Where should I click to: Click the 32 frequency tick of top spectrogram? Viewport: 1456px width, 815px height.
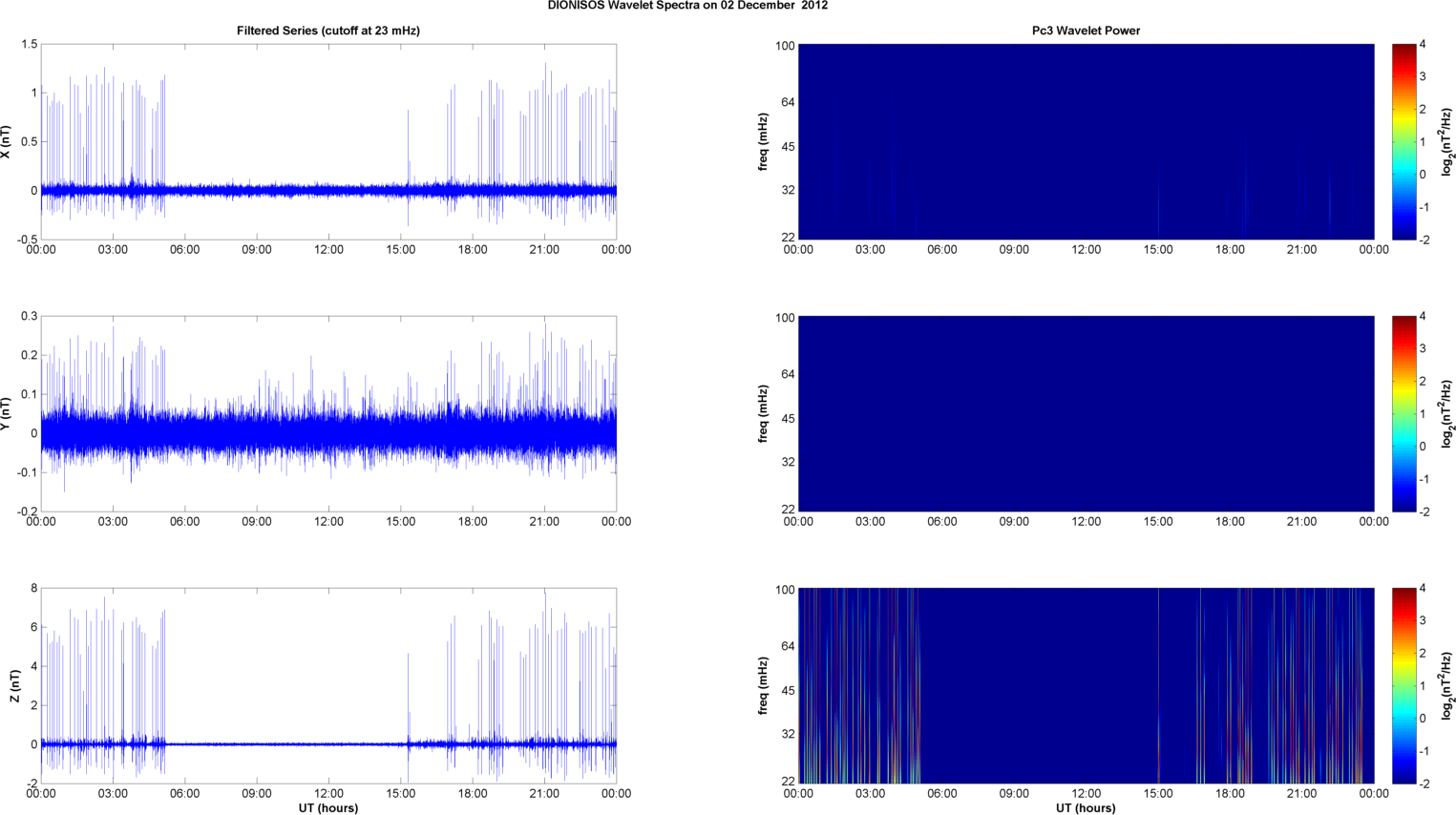tap(788, 191)
